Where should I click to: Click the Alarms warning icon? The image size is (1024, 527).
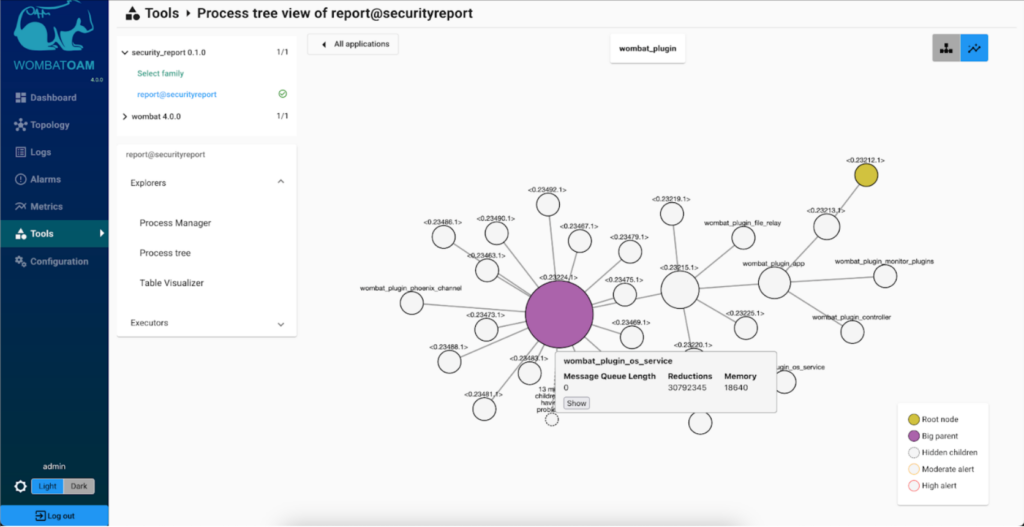tap(20, 179)
